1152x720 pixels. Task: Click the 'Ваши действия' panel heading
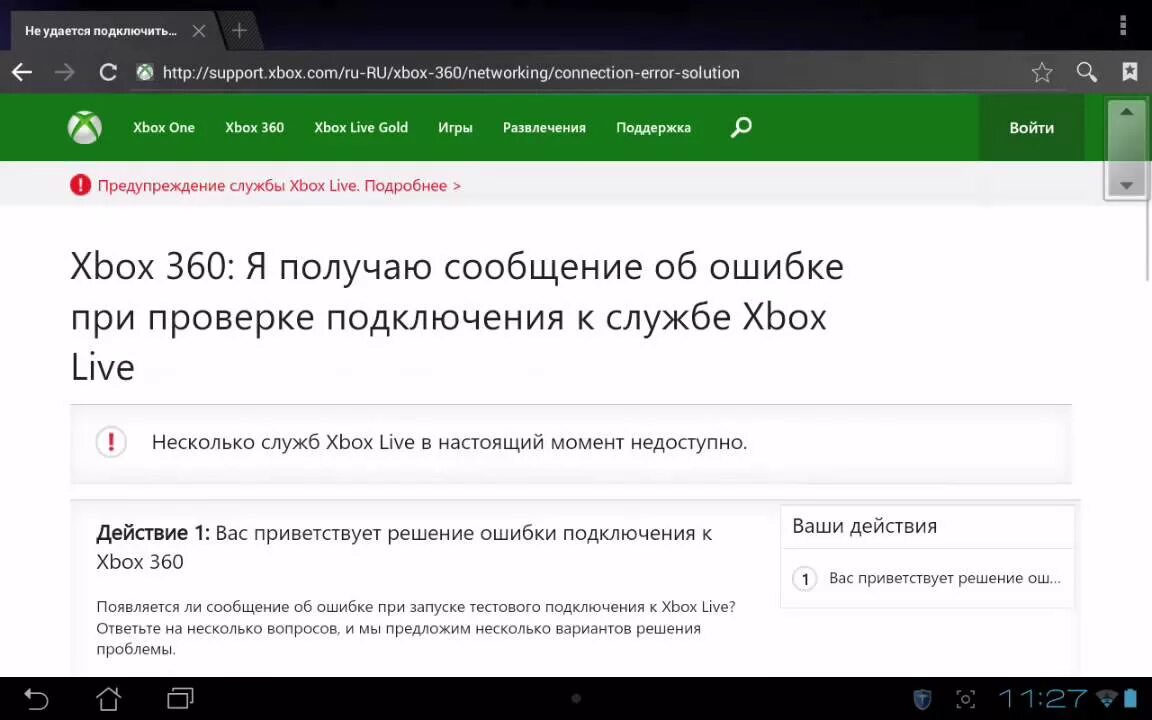click(x=864, y=526)
